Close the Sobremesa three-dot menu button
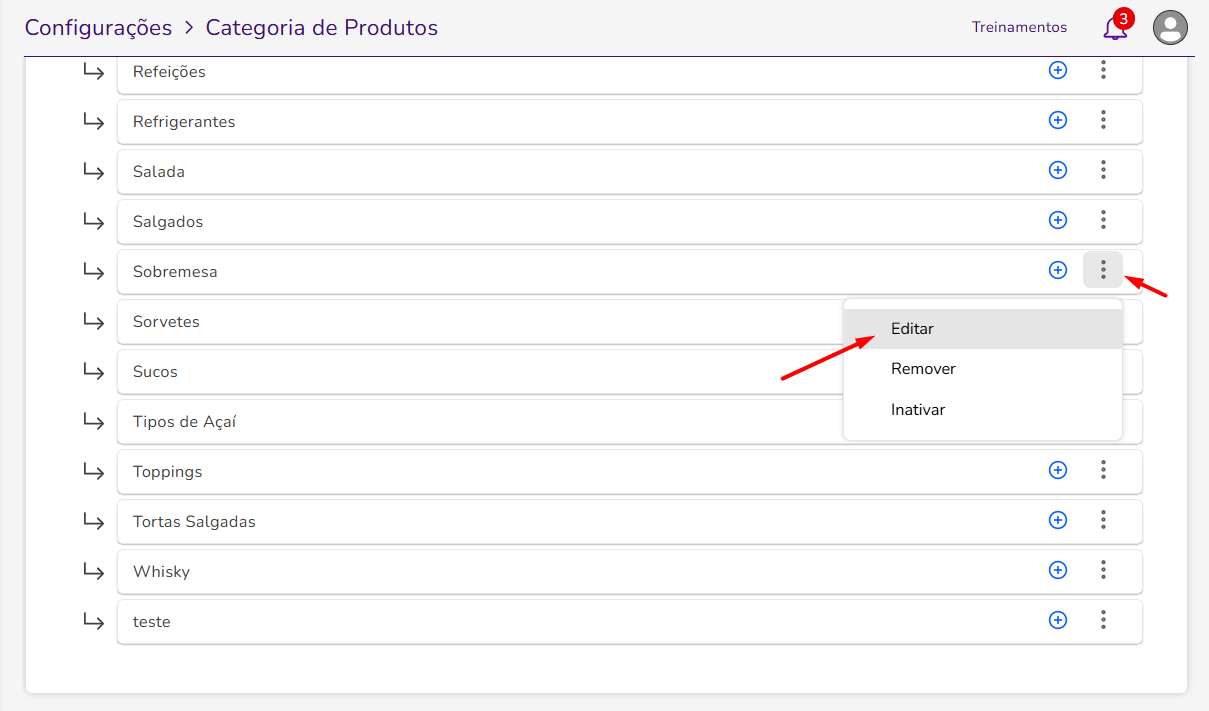 coord(1103,270)
